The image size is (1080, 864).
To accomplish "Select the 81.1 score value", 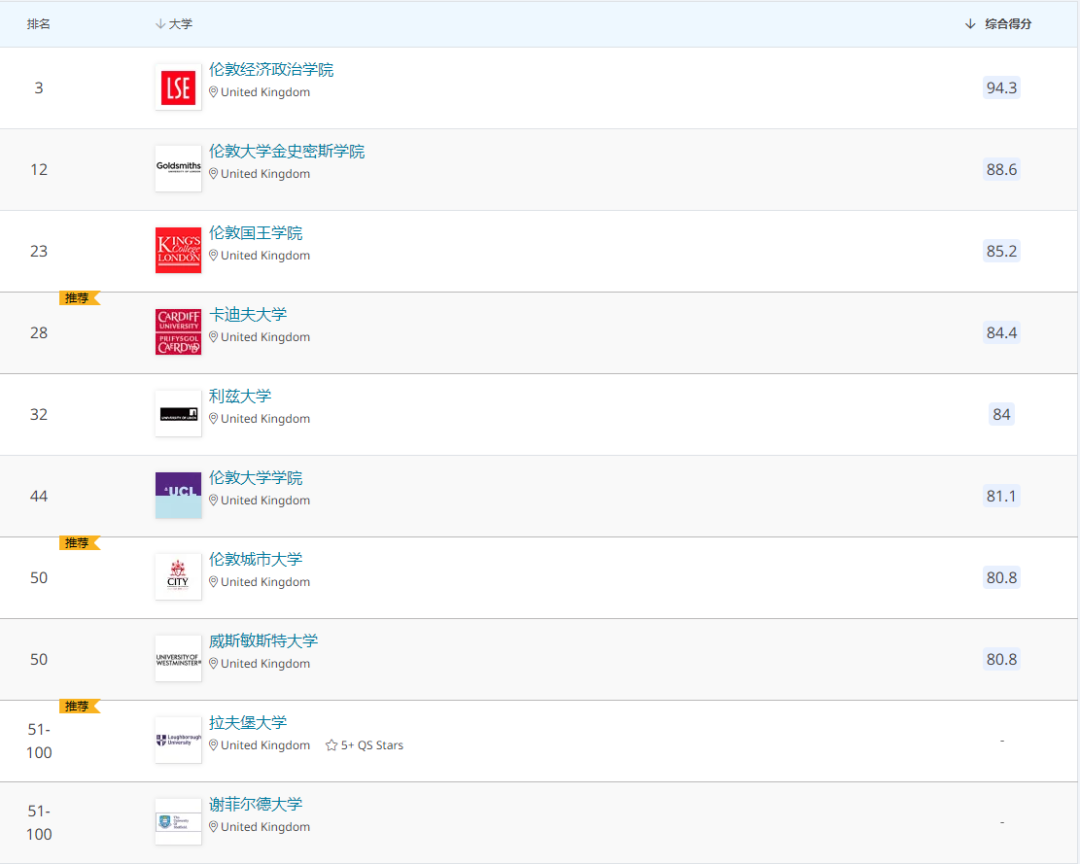I will coord(1001,496).
